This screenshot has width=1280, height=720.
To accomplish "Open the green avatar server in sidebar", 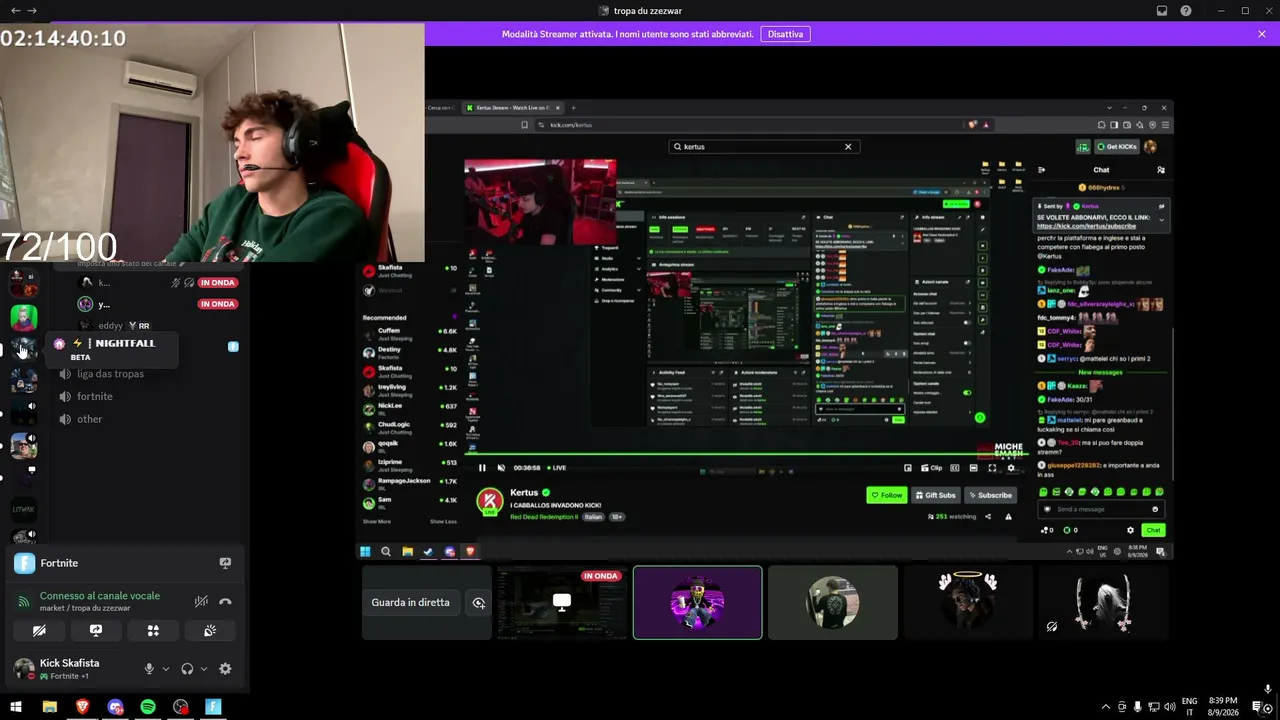I will (24, 318).
